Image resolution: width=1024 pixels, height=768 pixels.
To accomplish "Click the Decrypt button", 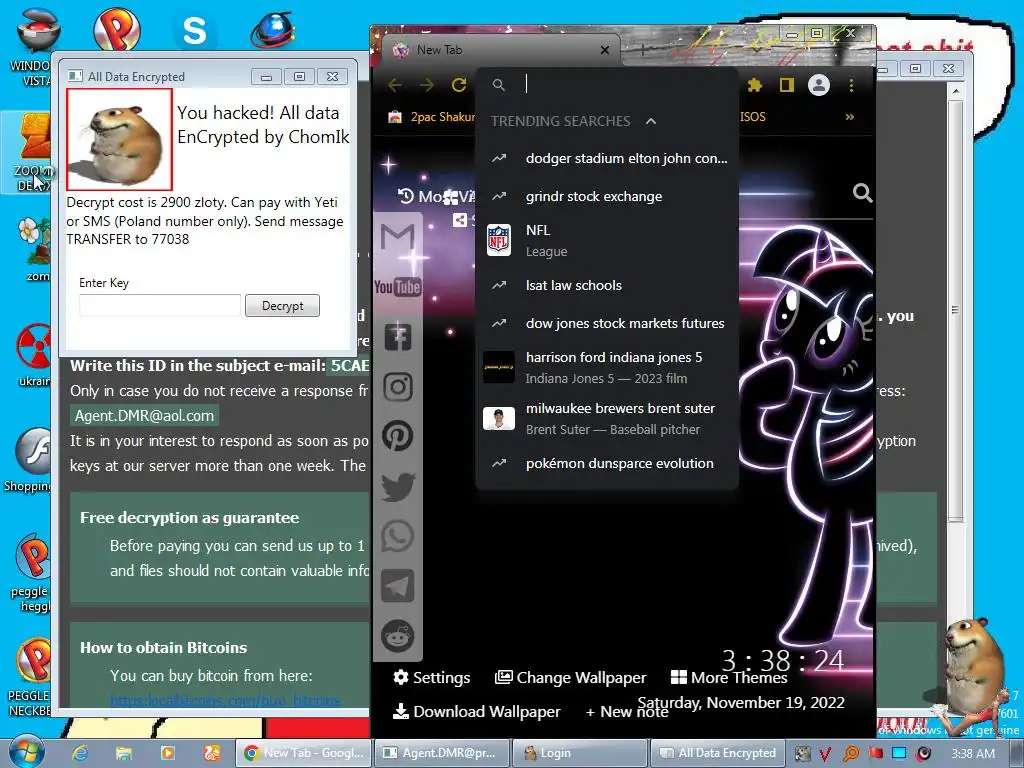I will [x=282, y=306].
